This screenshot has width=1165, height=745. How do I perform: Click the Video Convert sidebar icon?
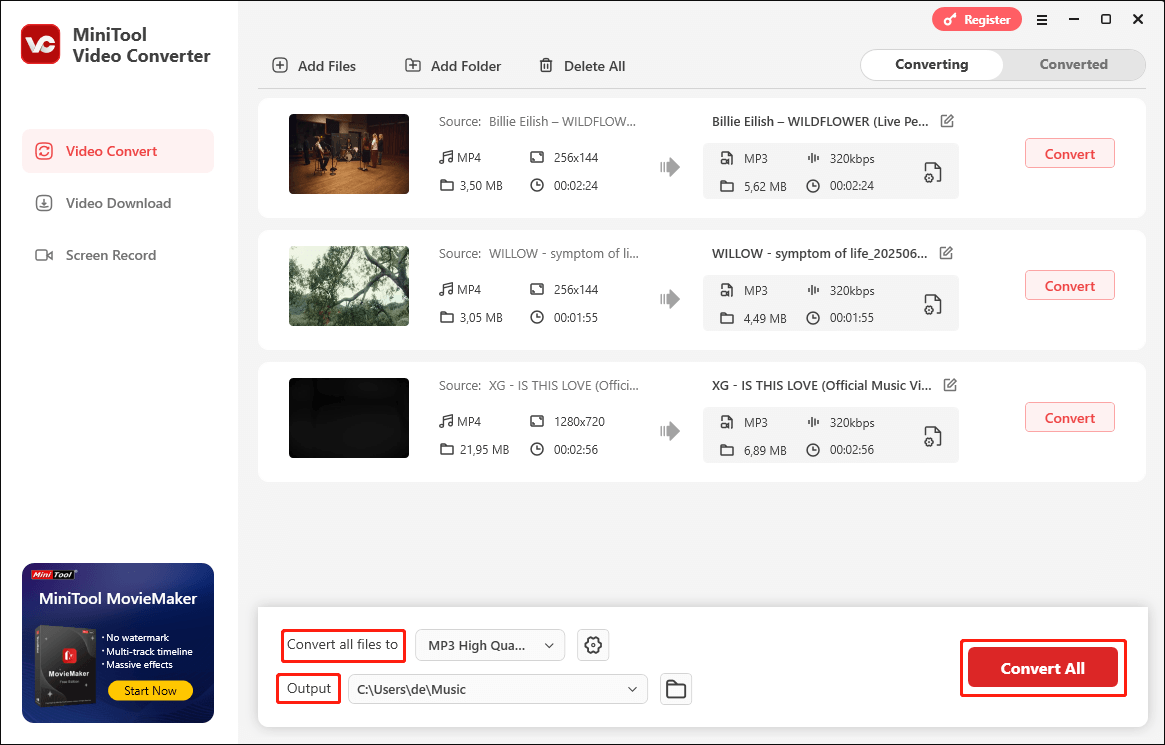(44, 151)
